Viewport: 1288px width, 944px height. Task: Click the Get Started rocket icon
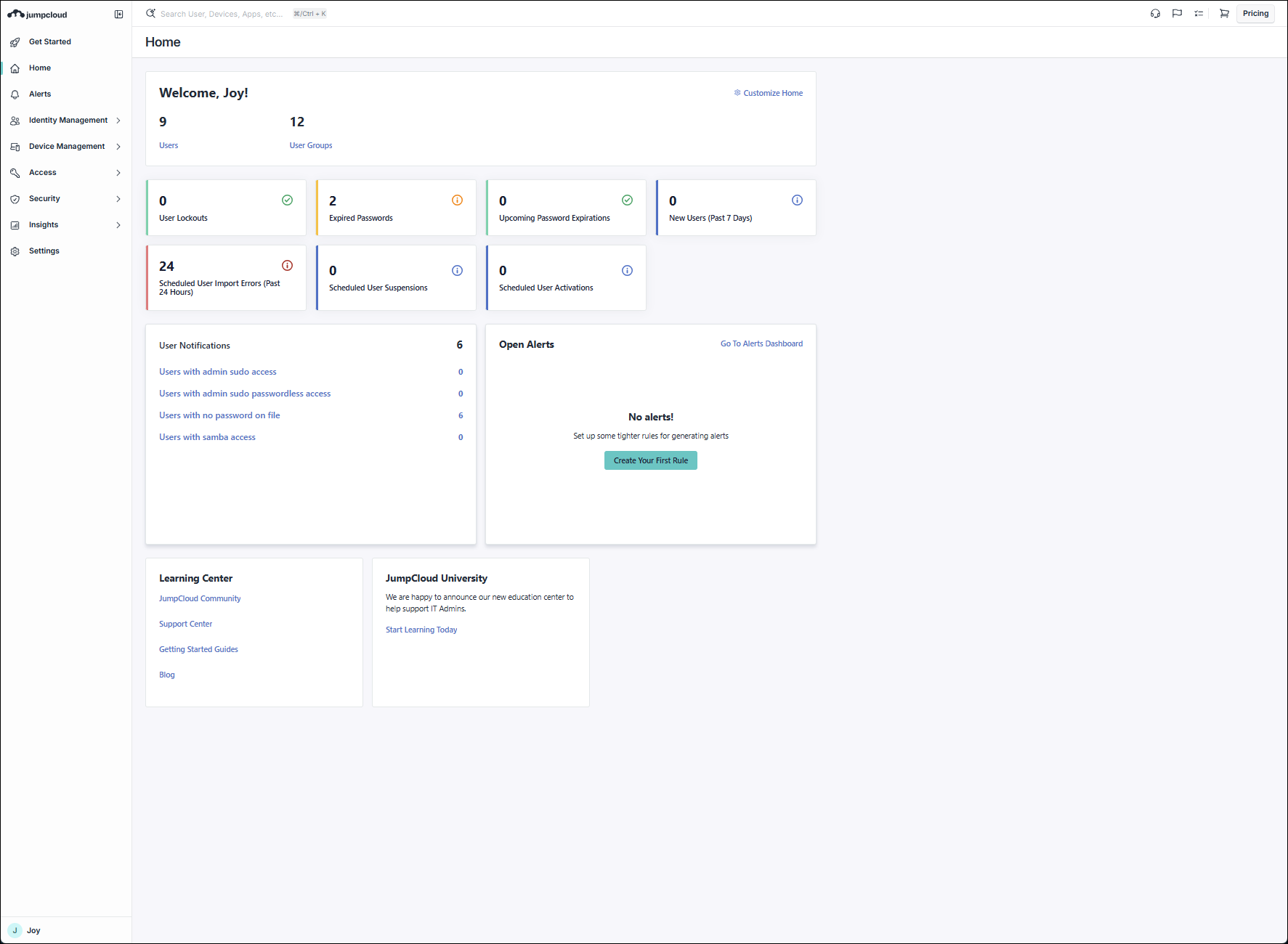click(x=15, y=42)
